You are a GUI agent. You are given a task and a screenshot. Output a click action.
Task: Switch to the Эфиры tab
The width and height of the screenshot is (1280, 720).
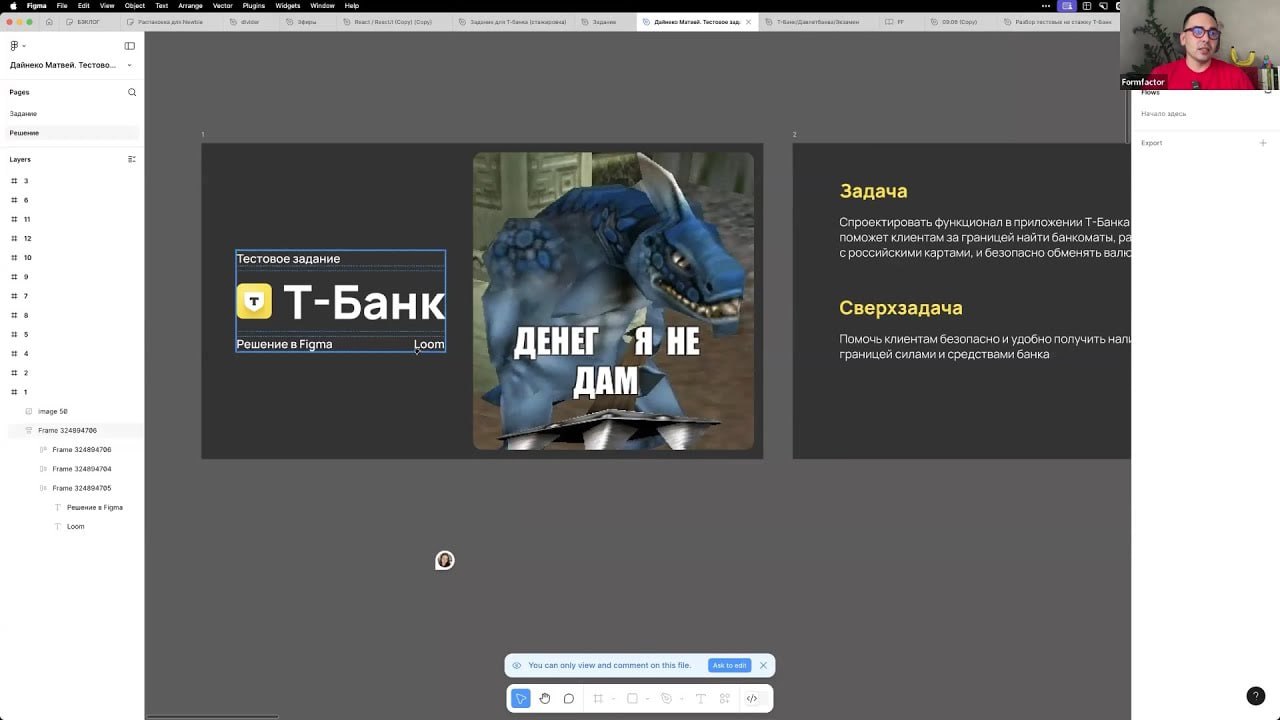click(306, 21)
